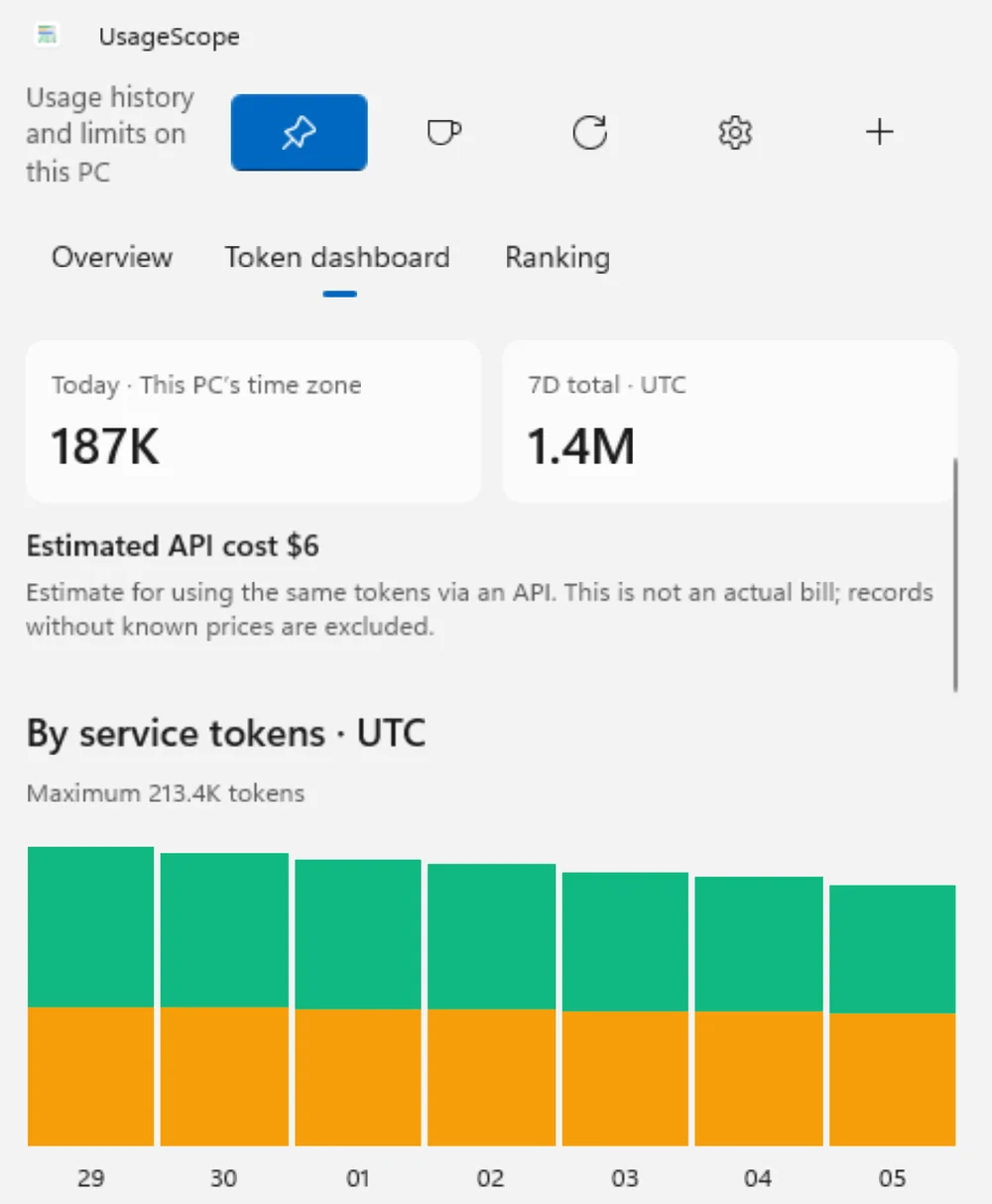
Task: Click the UsageScope app icon in title bar
Action: [47, 36]
